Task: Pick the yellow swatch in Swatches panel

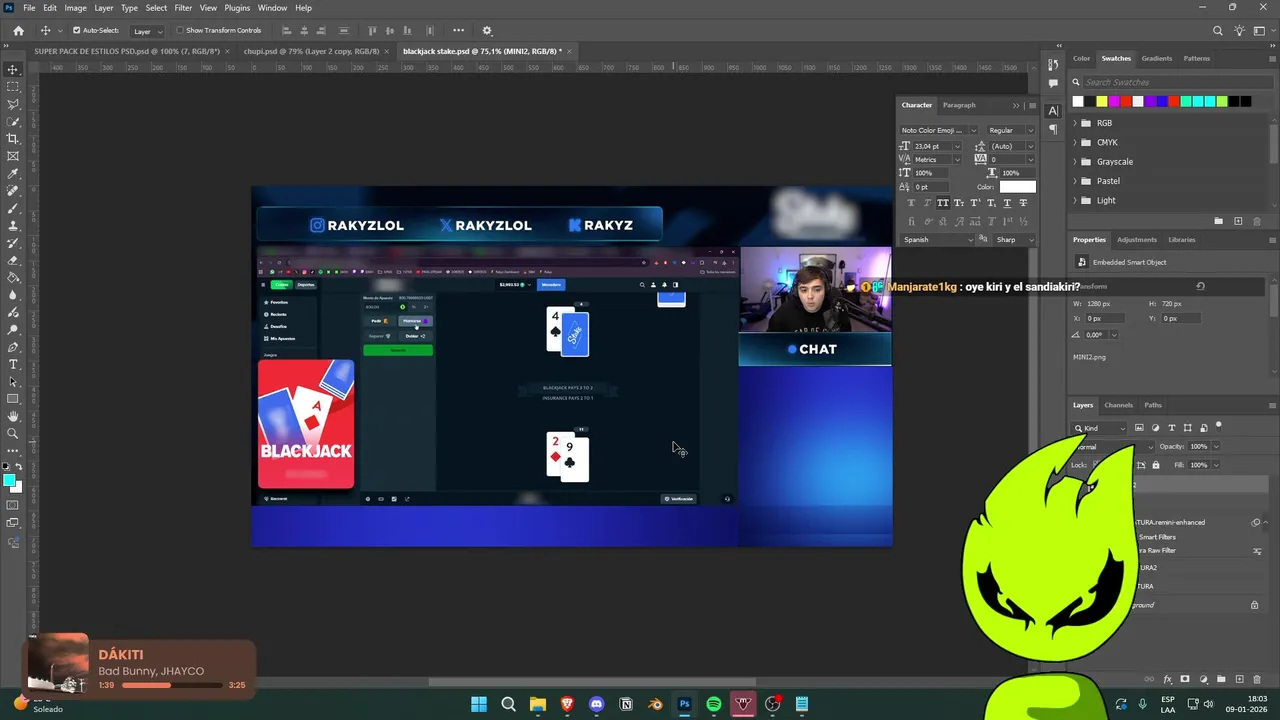Action: [x=1102, y=101]
